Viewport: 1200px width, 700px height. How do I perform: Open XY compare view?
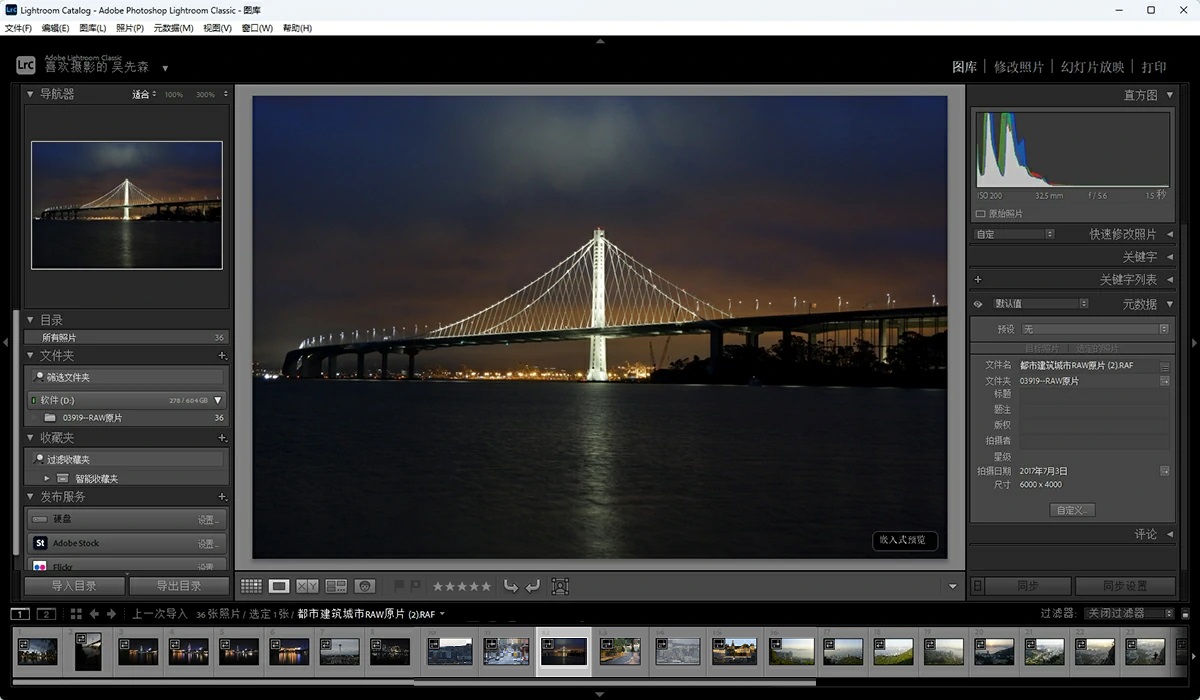click(x=307, y=586)
